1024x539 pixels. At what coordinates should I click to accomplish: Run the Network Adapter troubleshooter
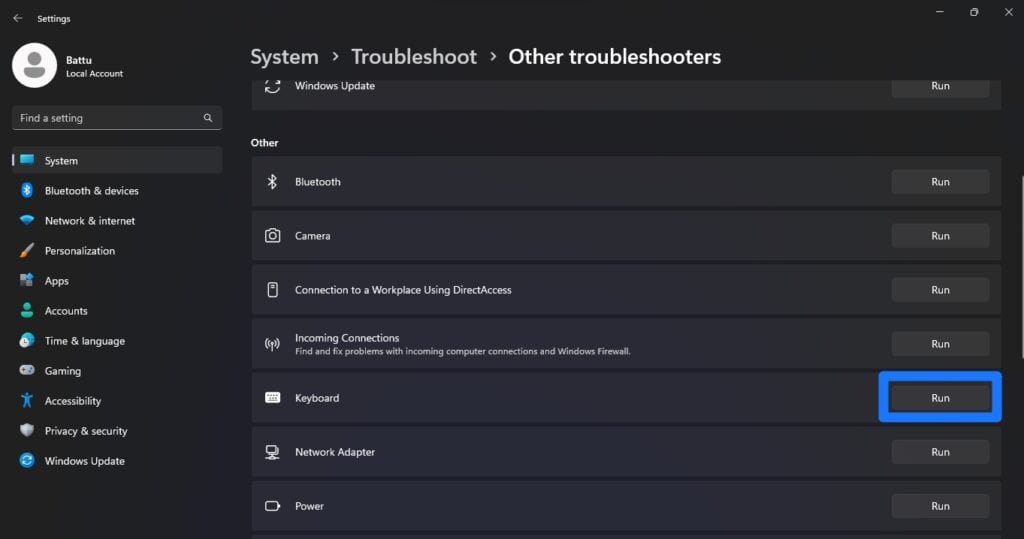pyautogui.click(x=940, y=452)
